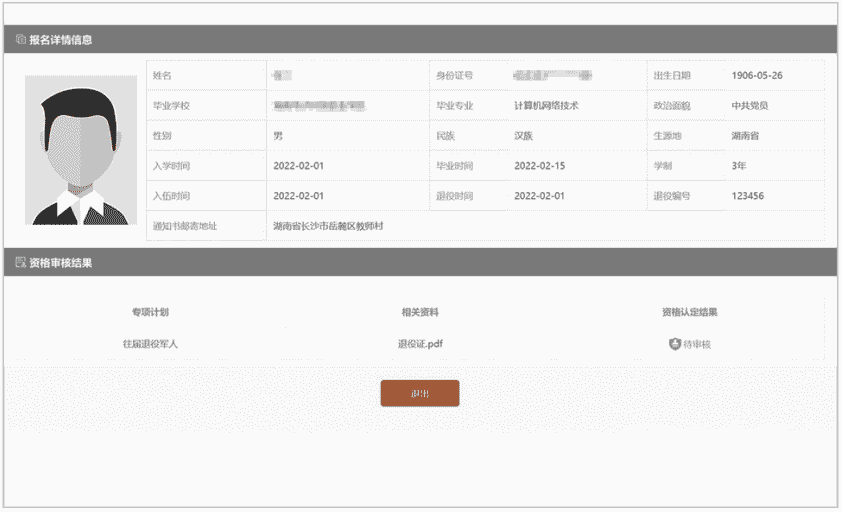This screenshot has height=512, width=842.
Task: Click the 资格认定结果 column header
Action: pos(689,312)
